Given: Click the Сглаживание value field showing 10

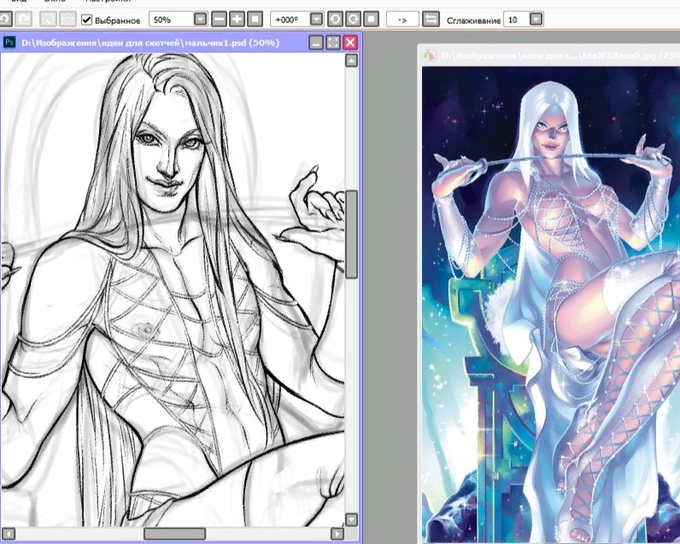Looking at the screenshot, I should tap(517, 20).
